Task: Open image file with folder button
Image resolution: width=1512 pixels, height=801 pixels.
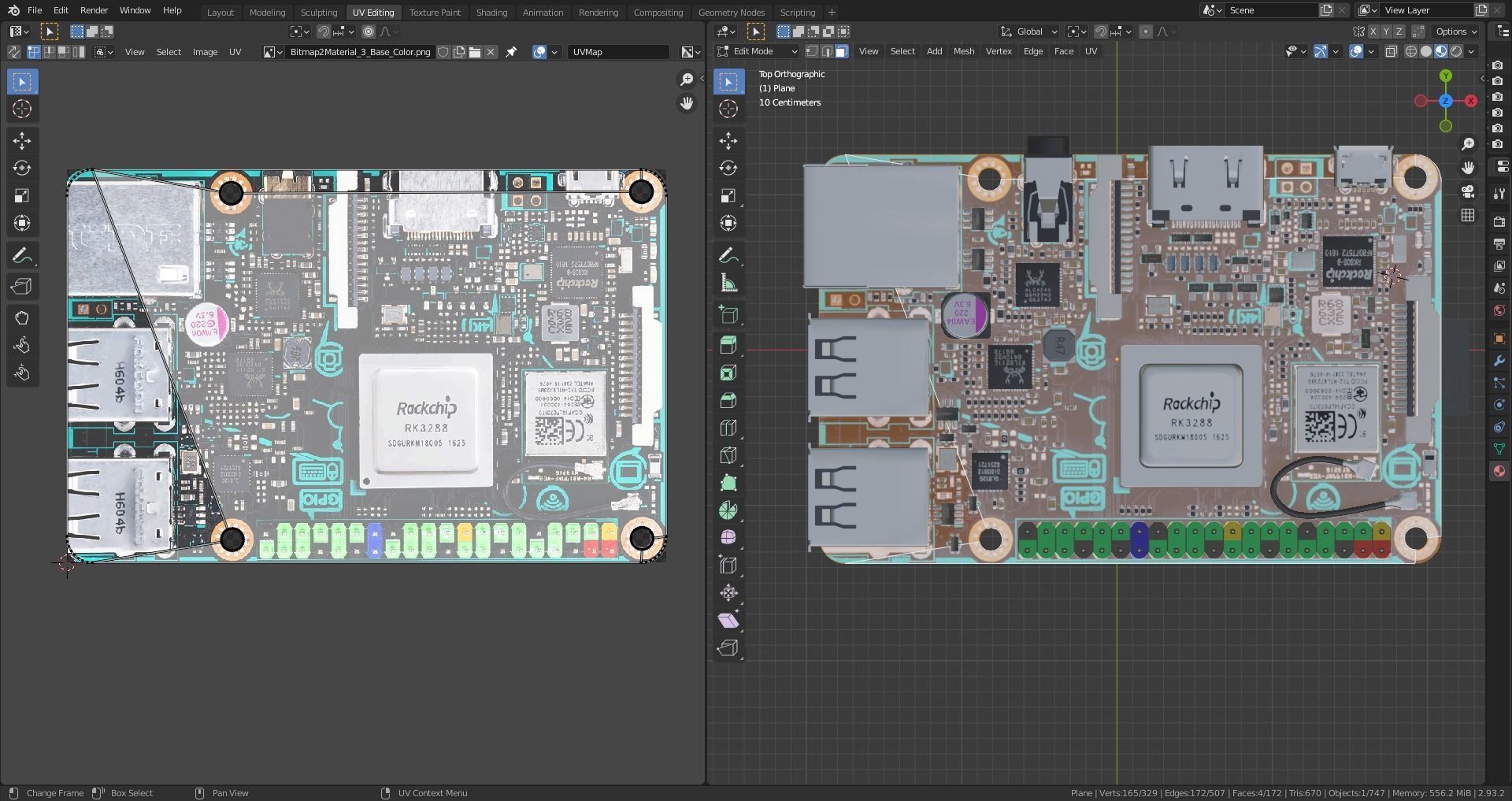Action: tap(475, 52)
